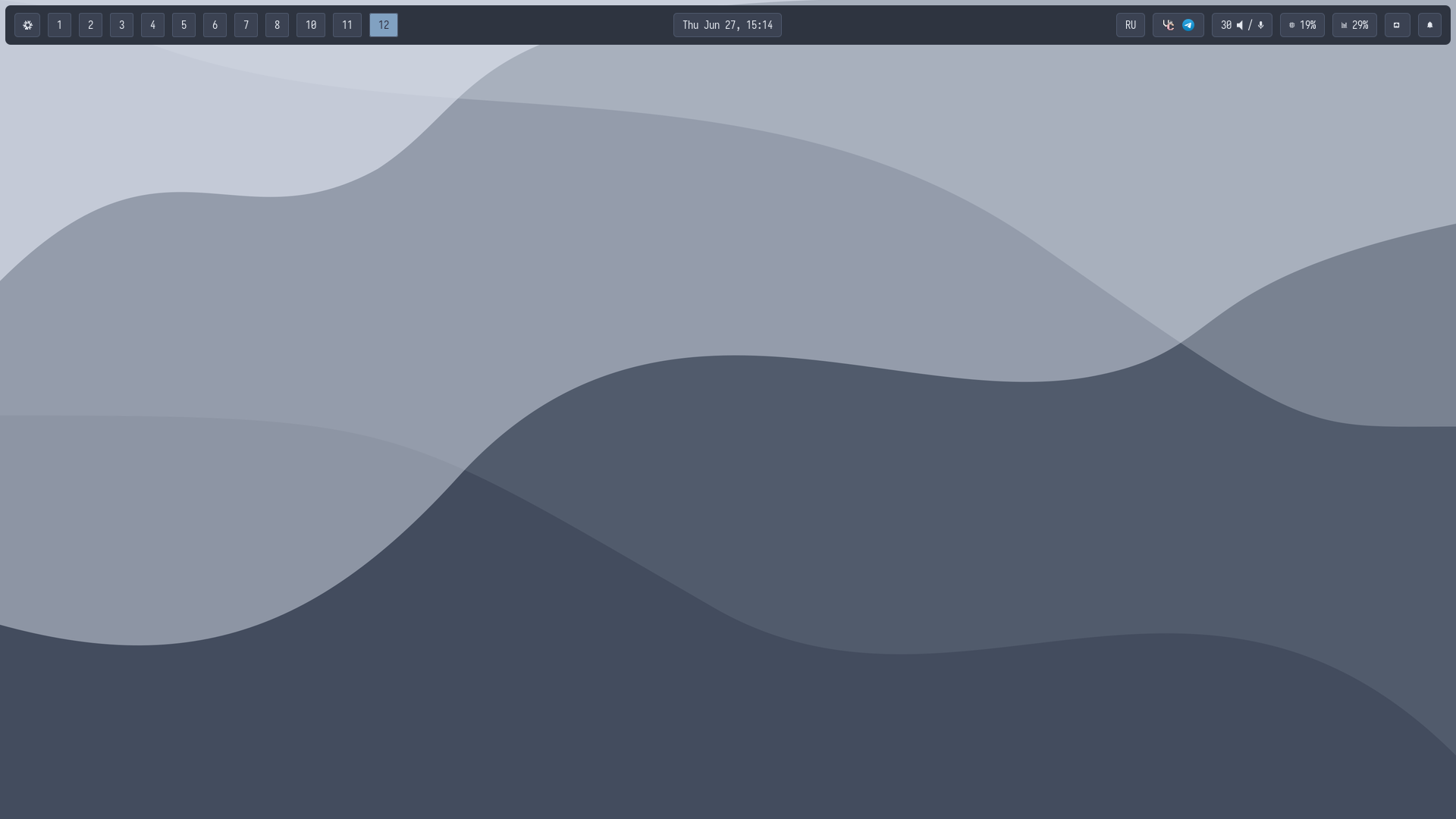Click the CPU chip icon showing 19%
This screenshot has height=819, width=1456.
(x=1292, y=25)
